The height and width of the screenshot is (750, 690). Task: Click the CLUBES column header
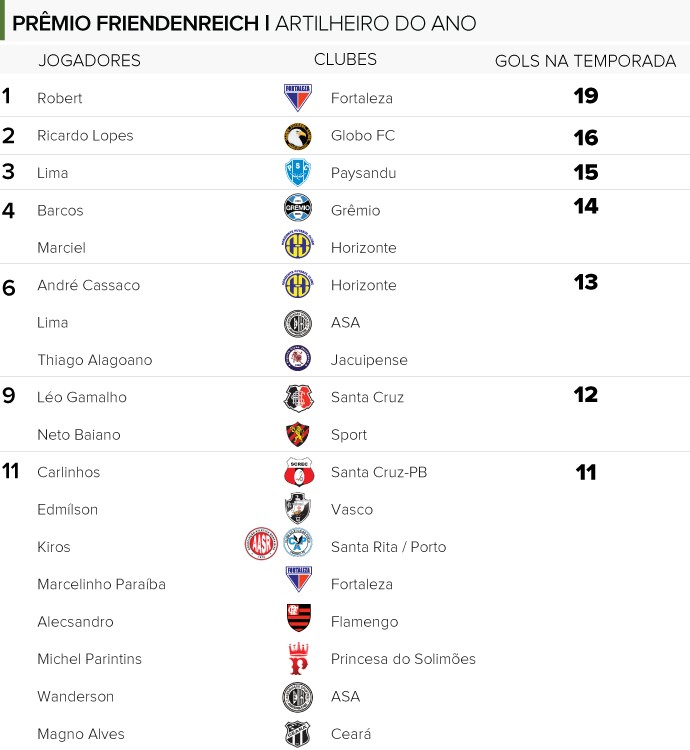pos(345,59)
